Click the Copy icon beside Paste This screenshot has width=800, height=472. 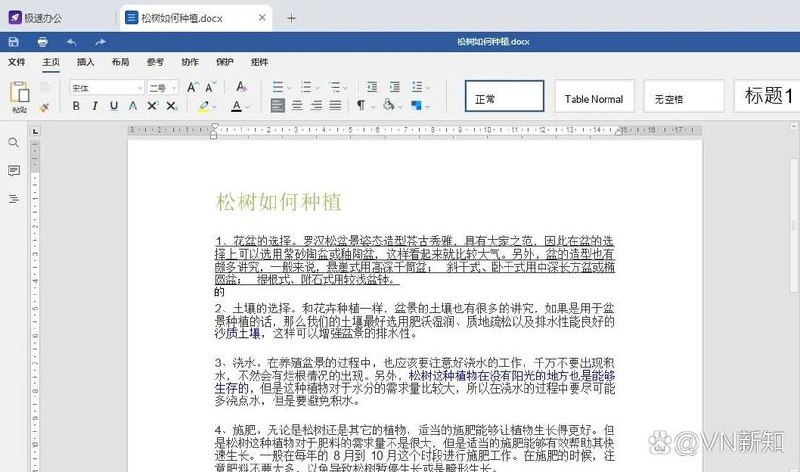coord(45,87)
